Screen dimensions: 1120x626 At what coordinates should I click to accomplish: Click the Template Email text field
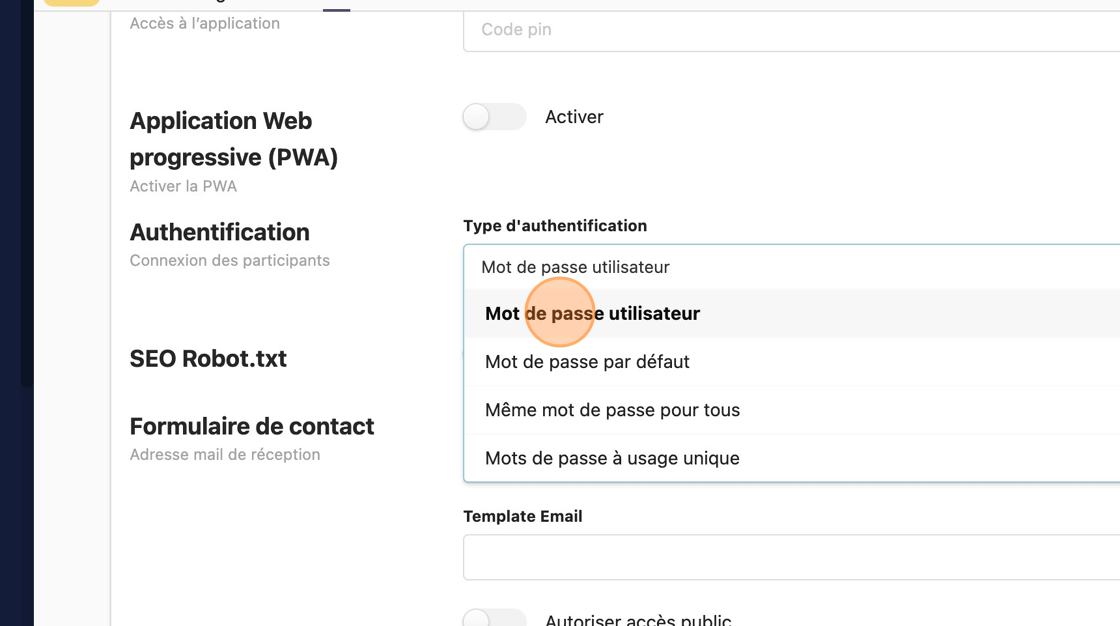click(790, 557)
